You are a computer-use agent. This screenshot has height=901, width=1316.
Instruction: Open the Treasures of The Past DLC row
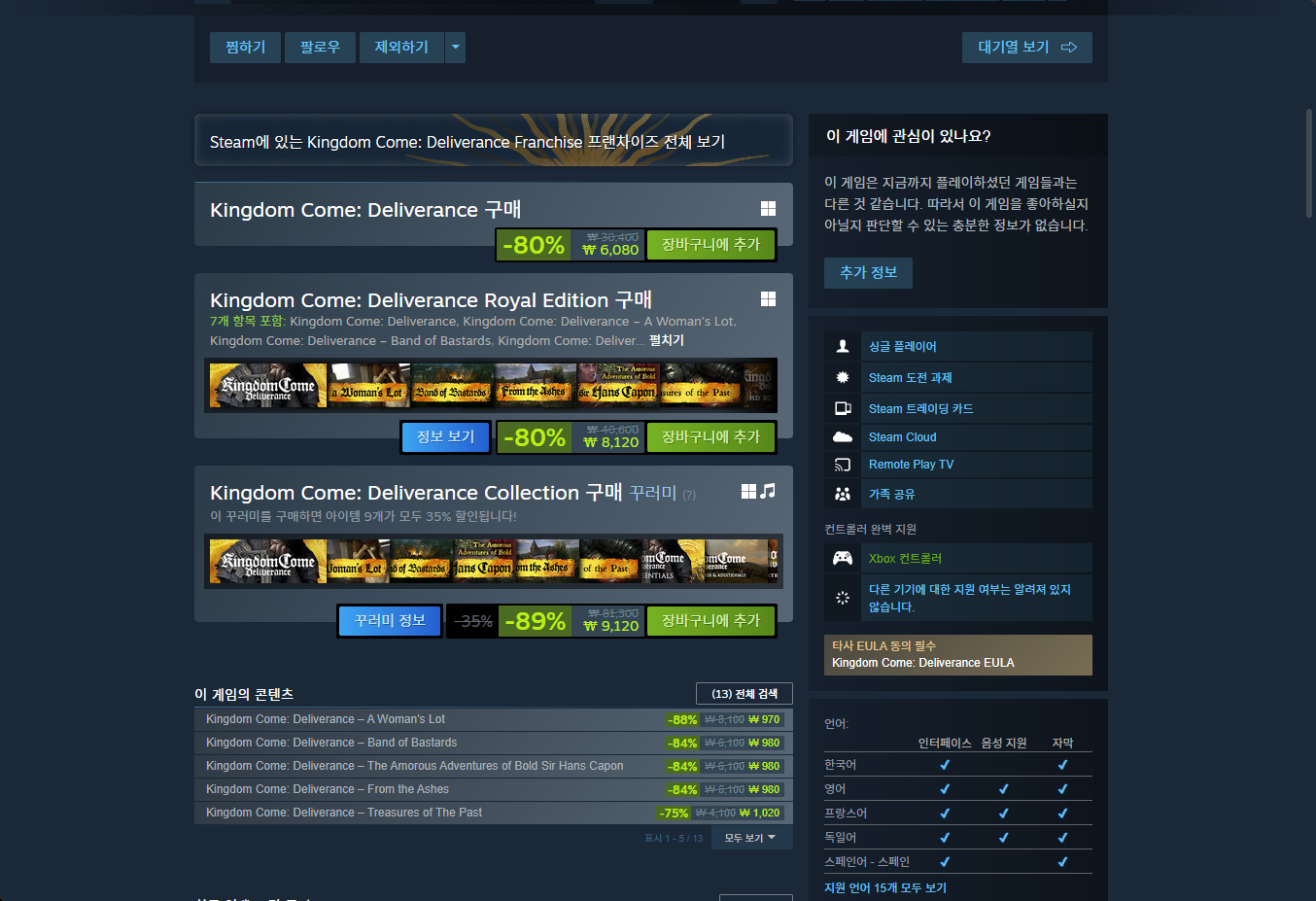(x=494, y=813)
